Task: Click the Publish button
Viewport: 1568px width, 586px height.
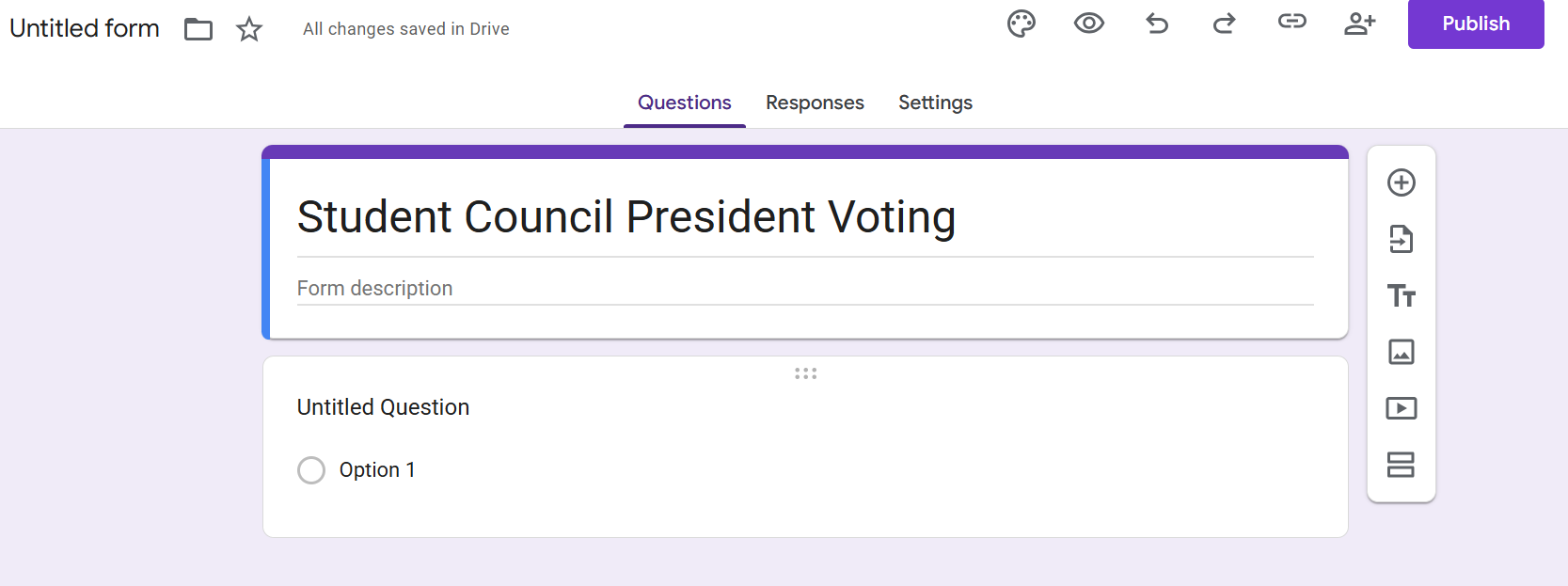Action: [x=1476, y=24]
